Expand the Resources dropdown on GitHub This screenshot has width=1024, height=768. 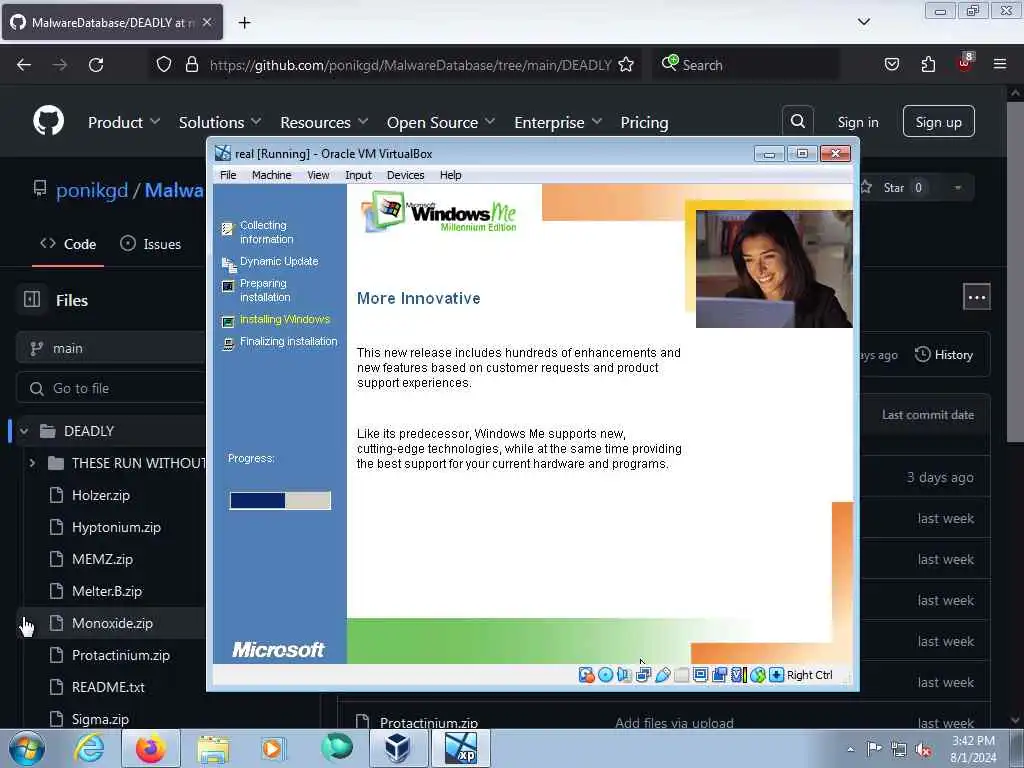325,122
